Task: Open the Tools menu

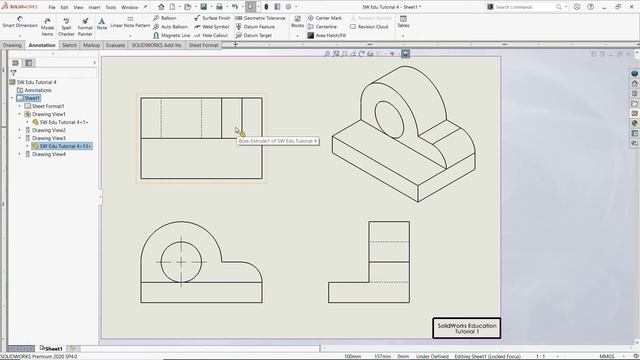Action: tap(111, 7)
